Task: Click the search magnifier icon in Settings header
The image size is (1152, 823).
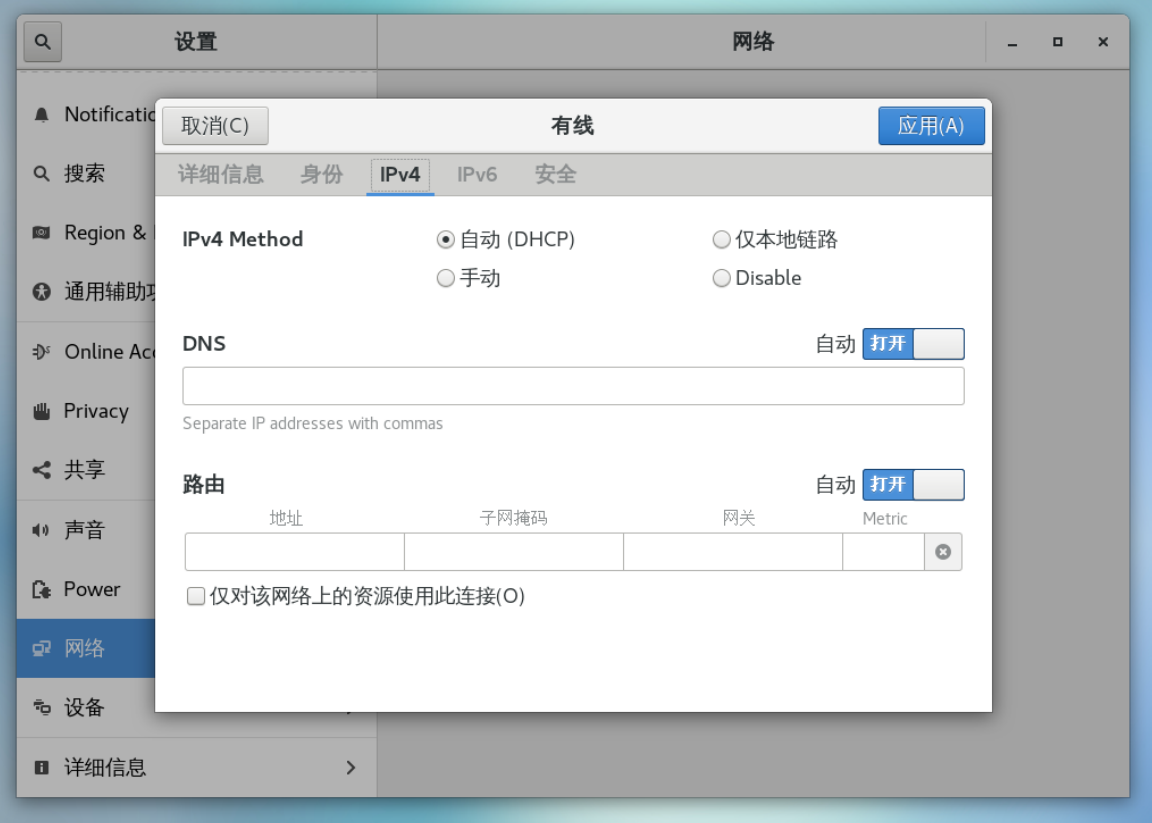Action: (42, 42)
